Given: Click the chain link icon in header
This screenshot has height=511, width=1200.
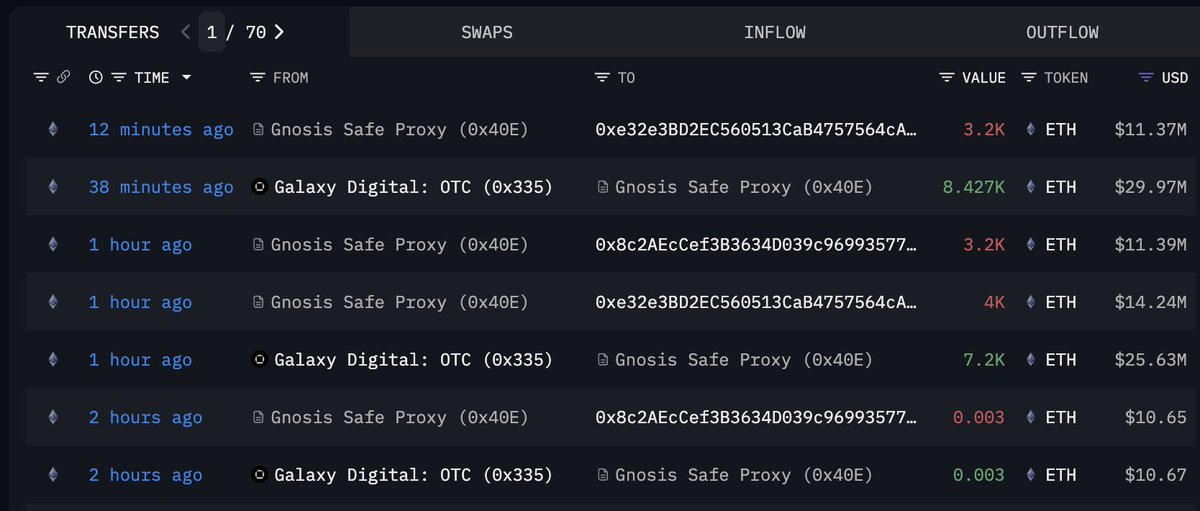Looking at the screenshot, I should coord(63,77).
